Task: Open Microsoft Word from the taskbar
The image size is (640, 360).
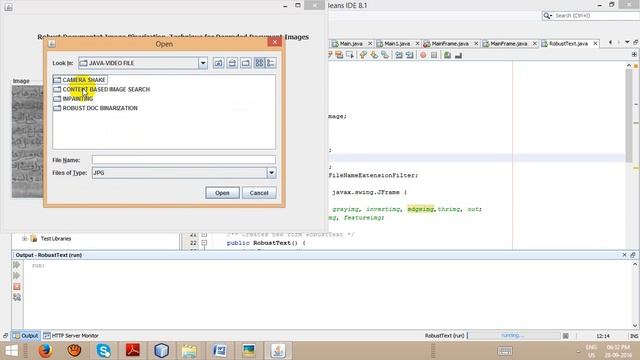Action: click(220, 351)
